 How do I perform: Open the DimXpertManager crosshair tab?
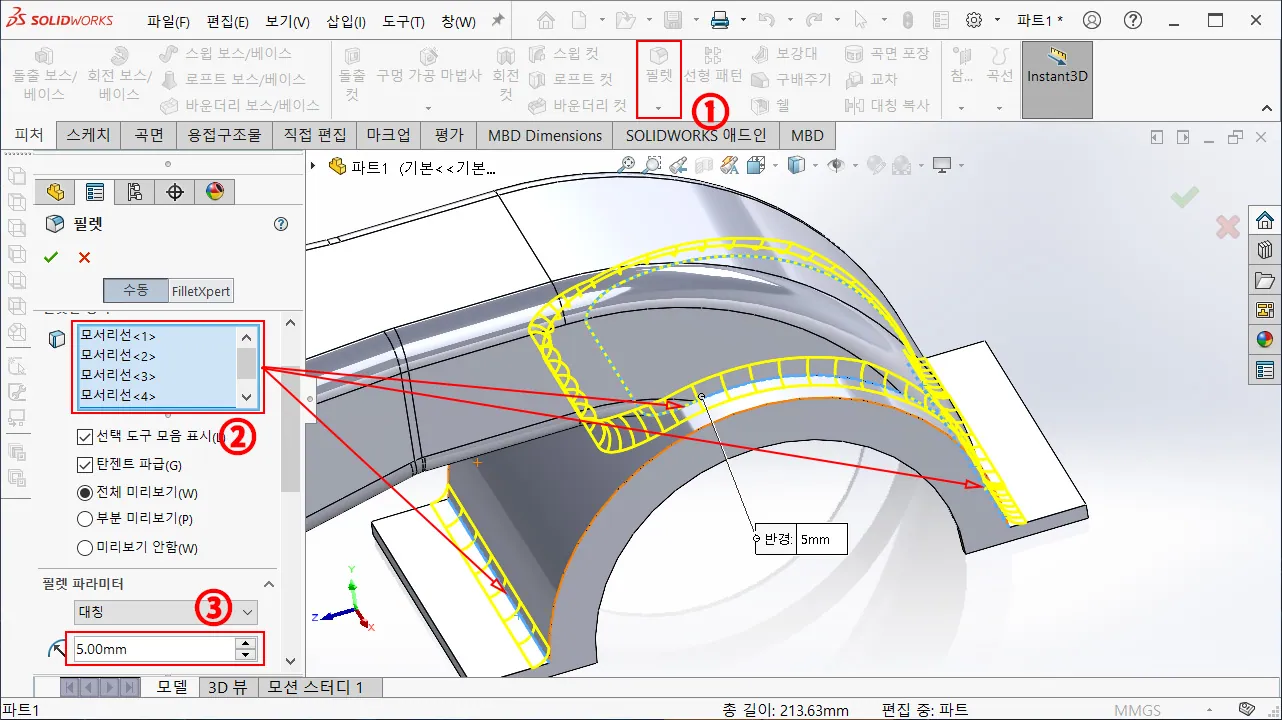[175, 192]
